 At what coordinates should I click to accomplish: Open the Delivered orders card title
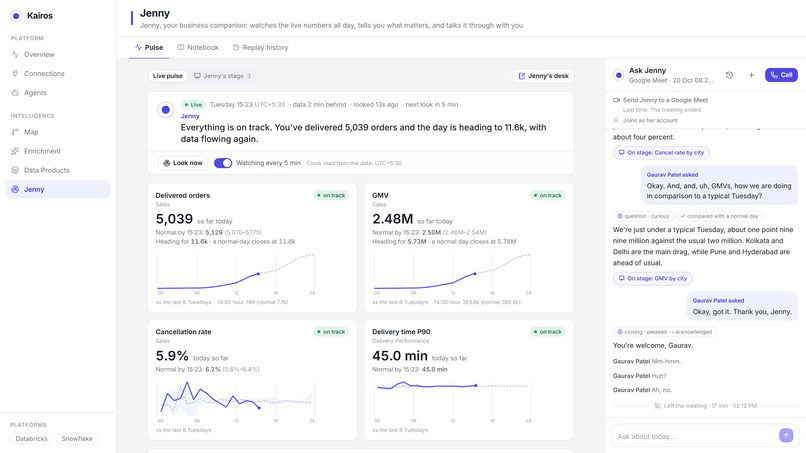pos(182,195)
